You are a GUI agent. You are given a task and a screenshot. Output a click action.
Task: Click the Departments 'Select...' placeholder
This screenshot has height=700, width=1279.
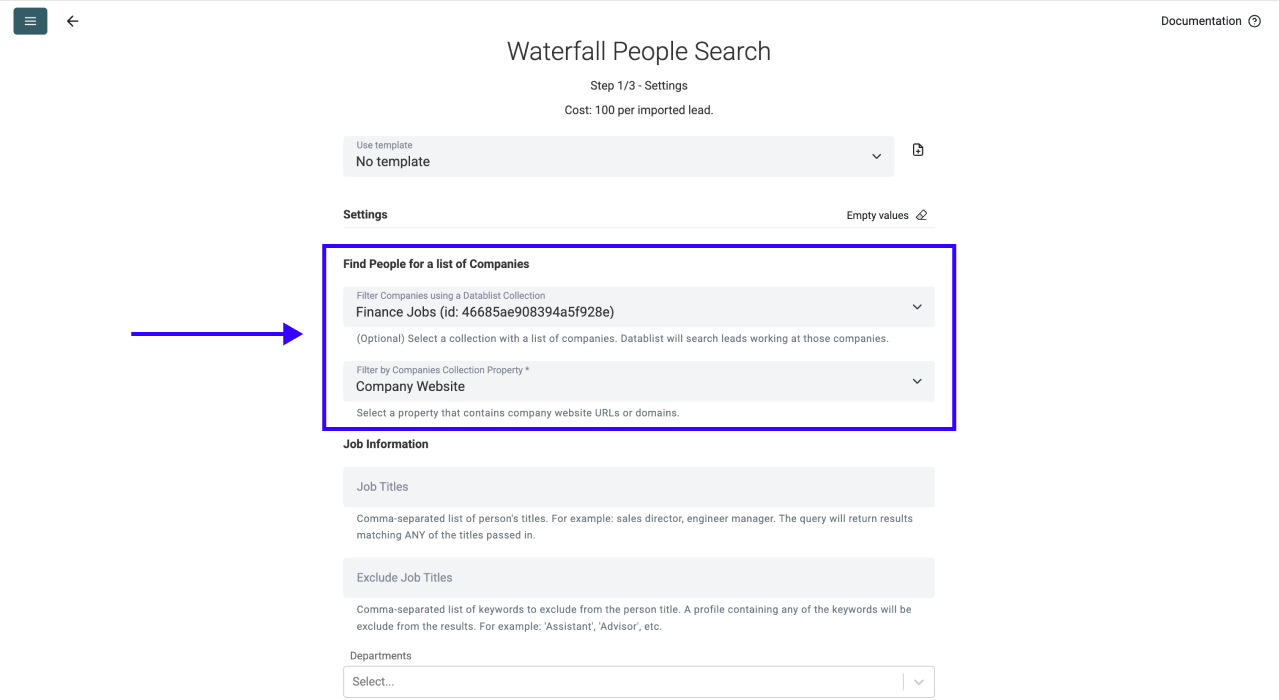click(x=374, y=682)
